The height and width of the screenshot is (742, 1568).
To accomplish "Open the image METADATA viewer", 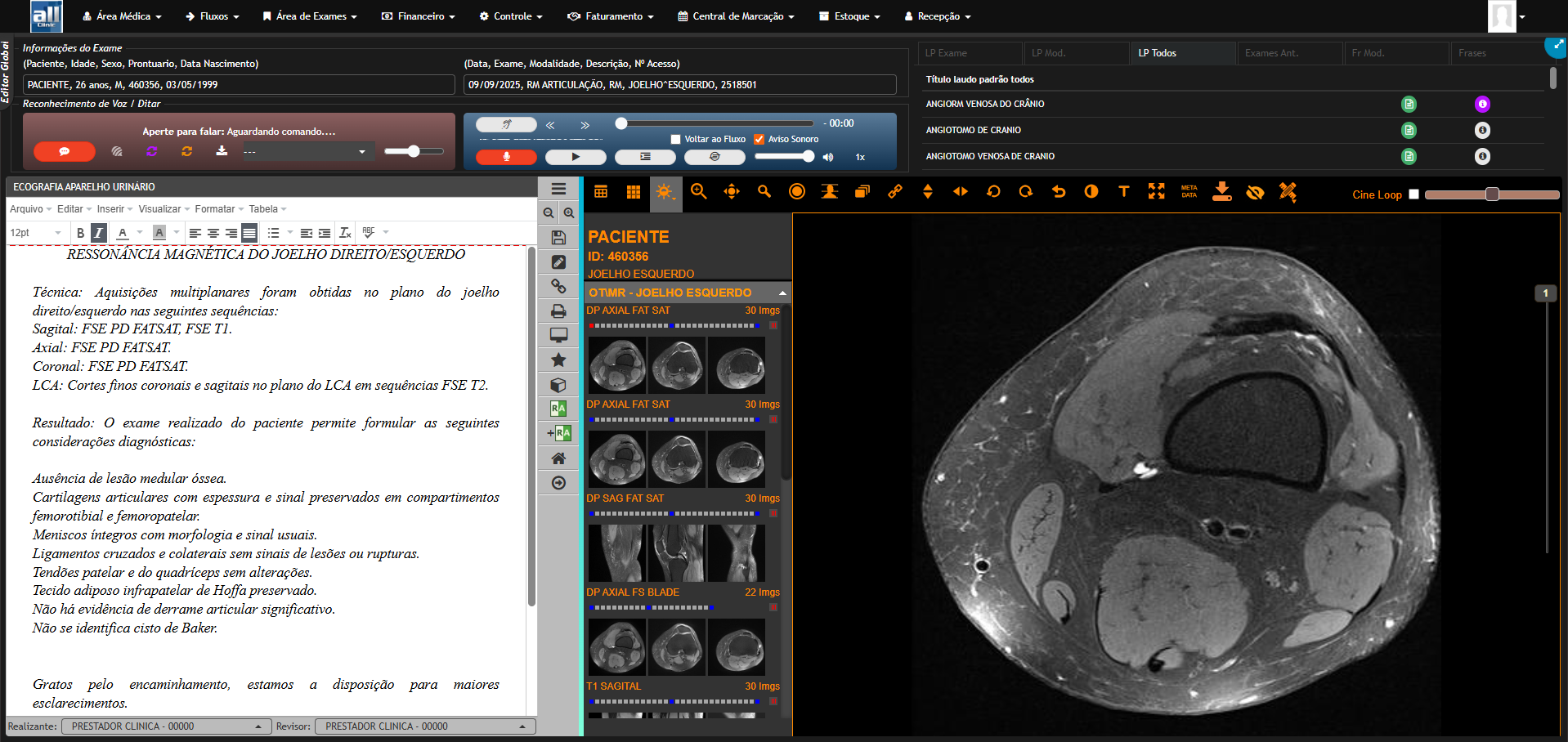I will 1189,193.
